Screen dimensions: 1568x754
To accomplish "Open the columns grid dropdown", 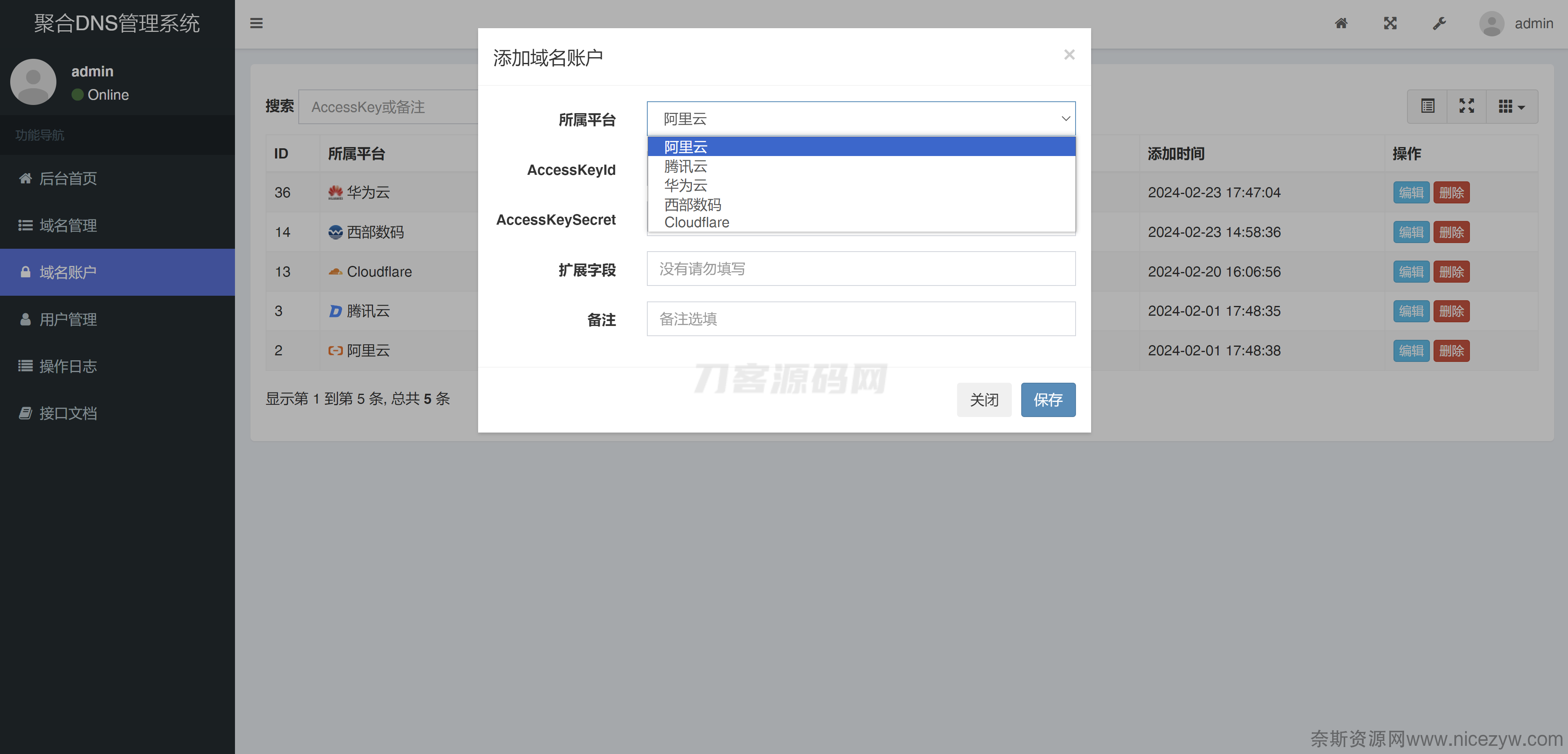I will click(1512, 107).
